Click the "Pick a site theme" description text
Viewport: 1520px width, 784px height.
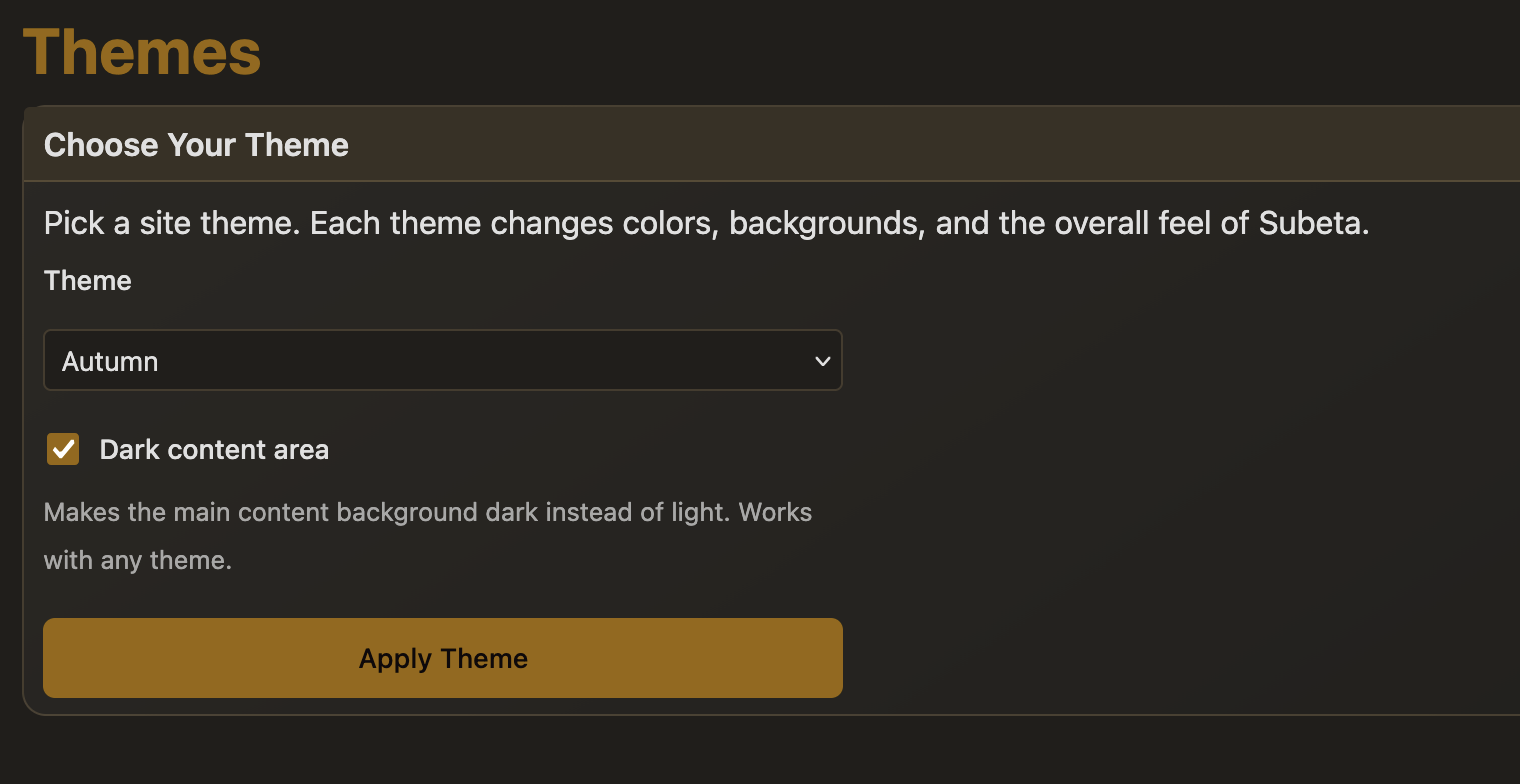coord(171,223)
